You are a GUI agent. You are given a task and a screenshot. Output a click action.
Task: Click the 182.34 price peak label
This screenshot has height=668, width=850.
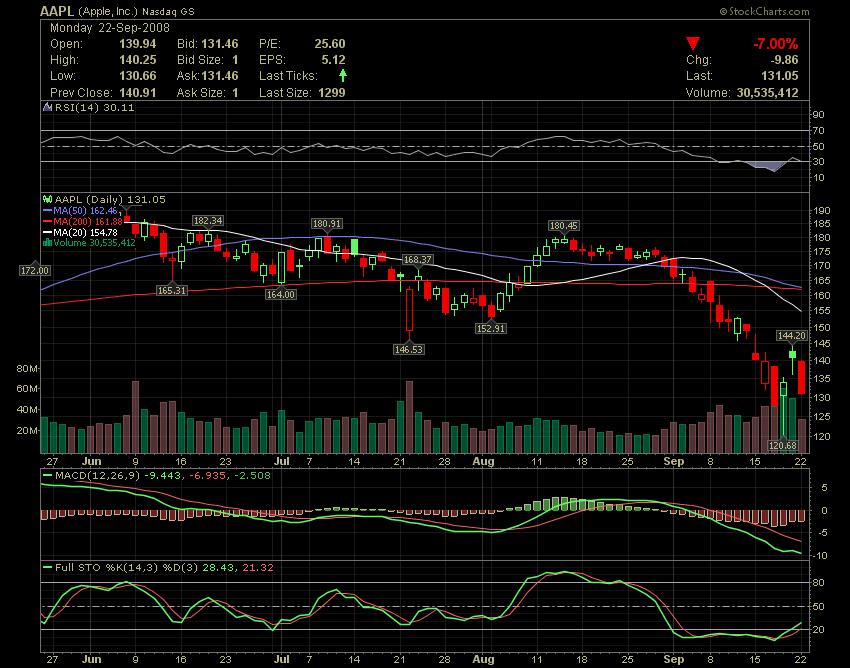click(x=208, y=221)
